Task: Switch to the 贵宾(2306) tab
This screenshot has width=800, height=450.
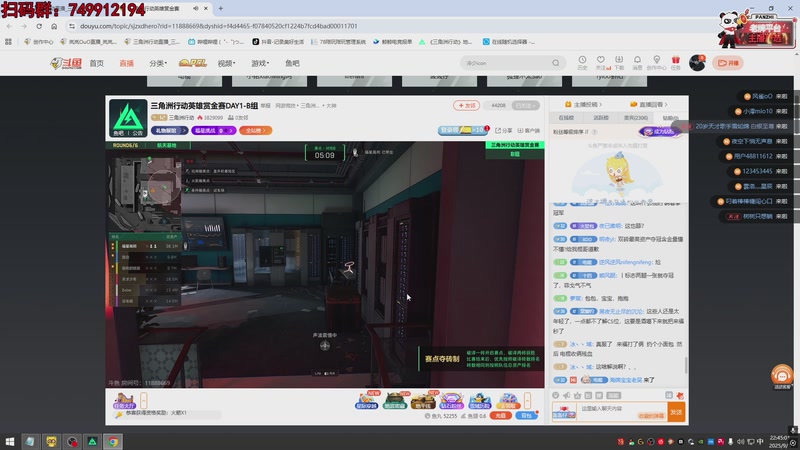Action: 636,118
